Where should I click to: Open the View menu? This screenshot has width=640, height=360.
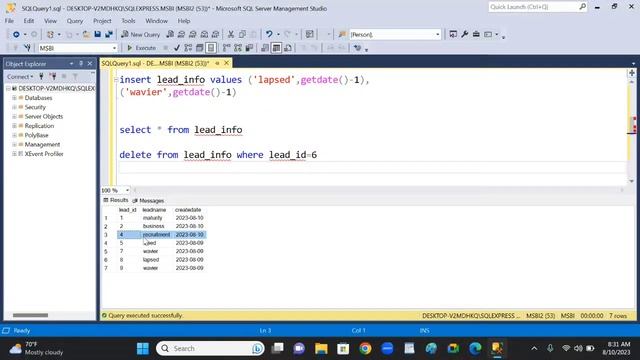coord(50,21)
